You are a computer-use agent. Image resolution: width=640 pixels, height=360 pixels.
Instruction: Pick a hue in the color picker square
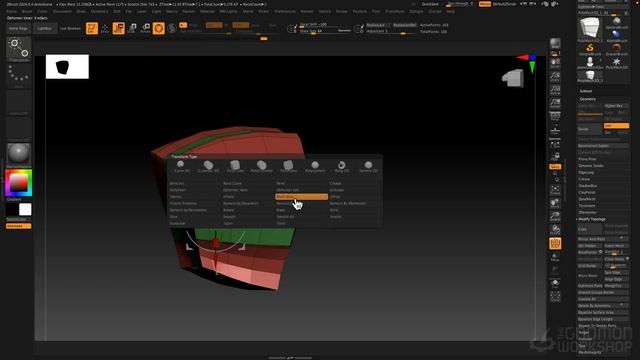[19, 183]
